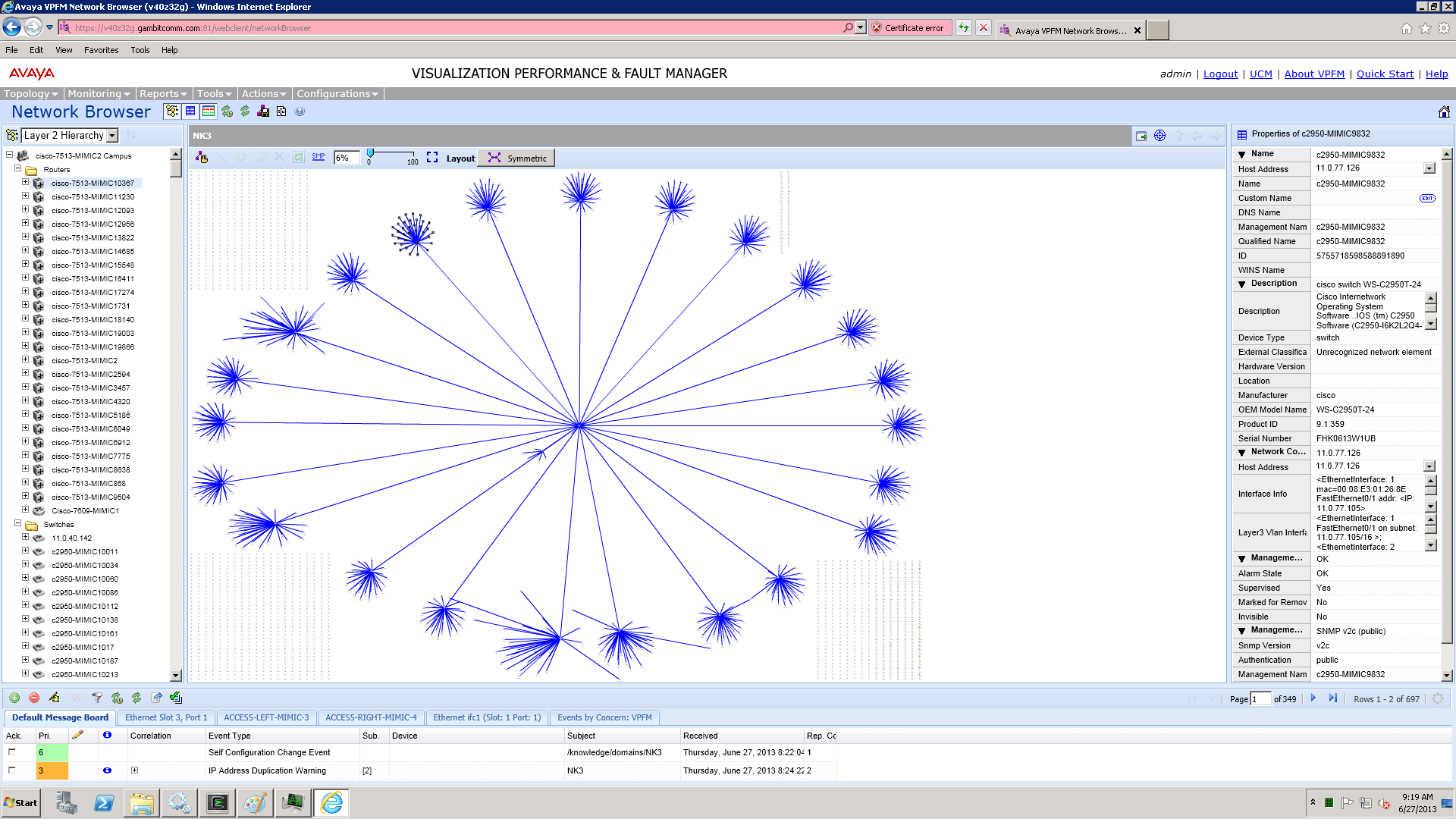Screen dimensions: 1456x819
Task: Tick Ack checkbox for IP Address Duplication Warning
Action: point(11,770)
